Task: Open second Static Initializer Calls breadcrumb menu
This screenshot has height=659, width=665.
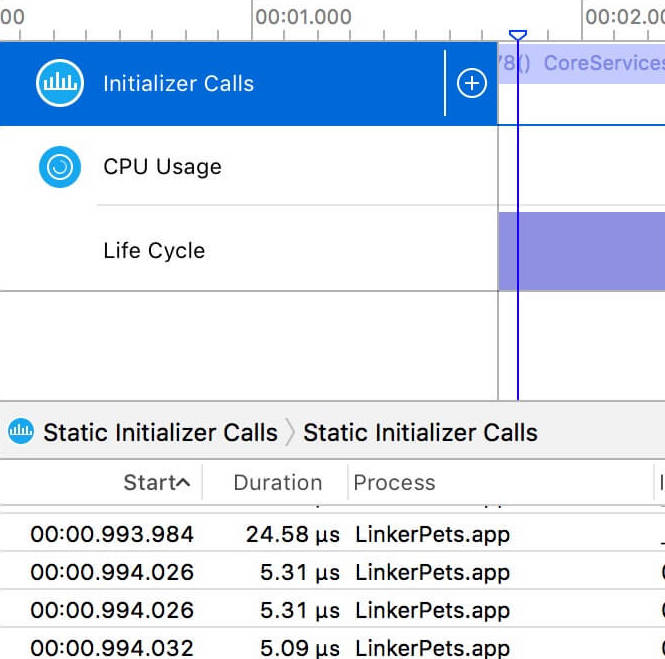Action: (420, 432)
